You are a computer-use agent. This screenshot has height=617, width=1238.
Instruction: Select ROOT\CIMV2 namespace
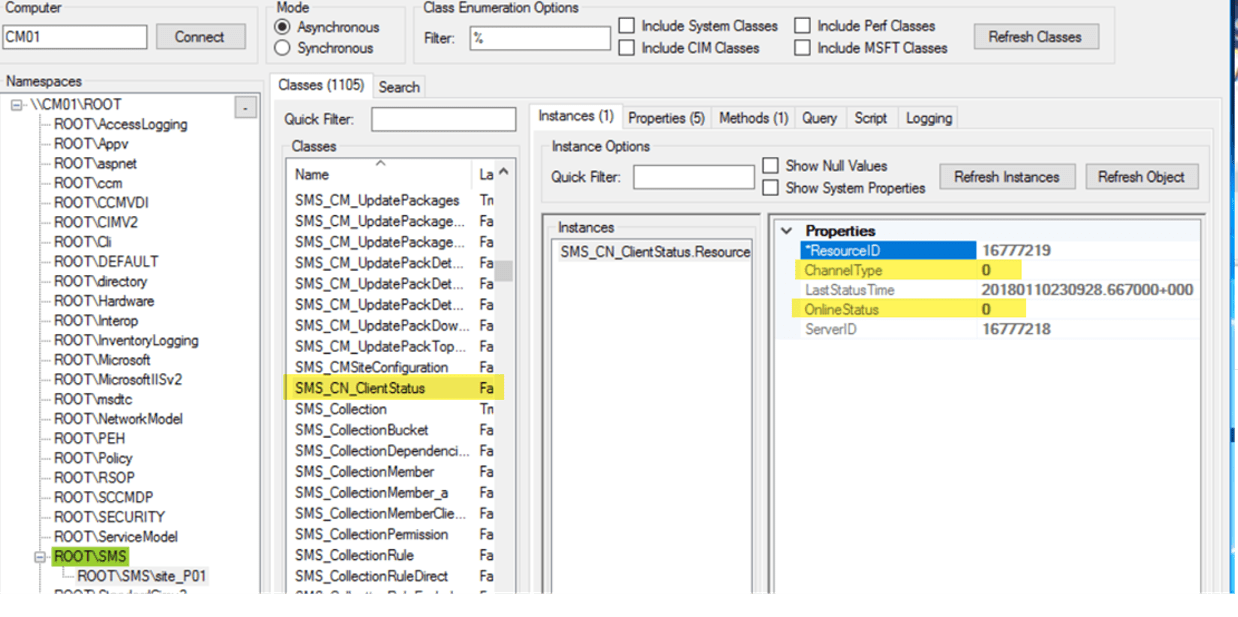(x=96, y=223)
